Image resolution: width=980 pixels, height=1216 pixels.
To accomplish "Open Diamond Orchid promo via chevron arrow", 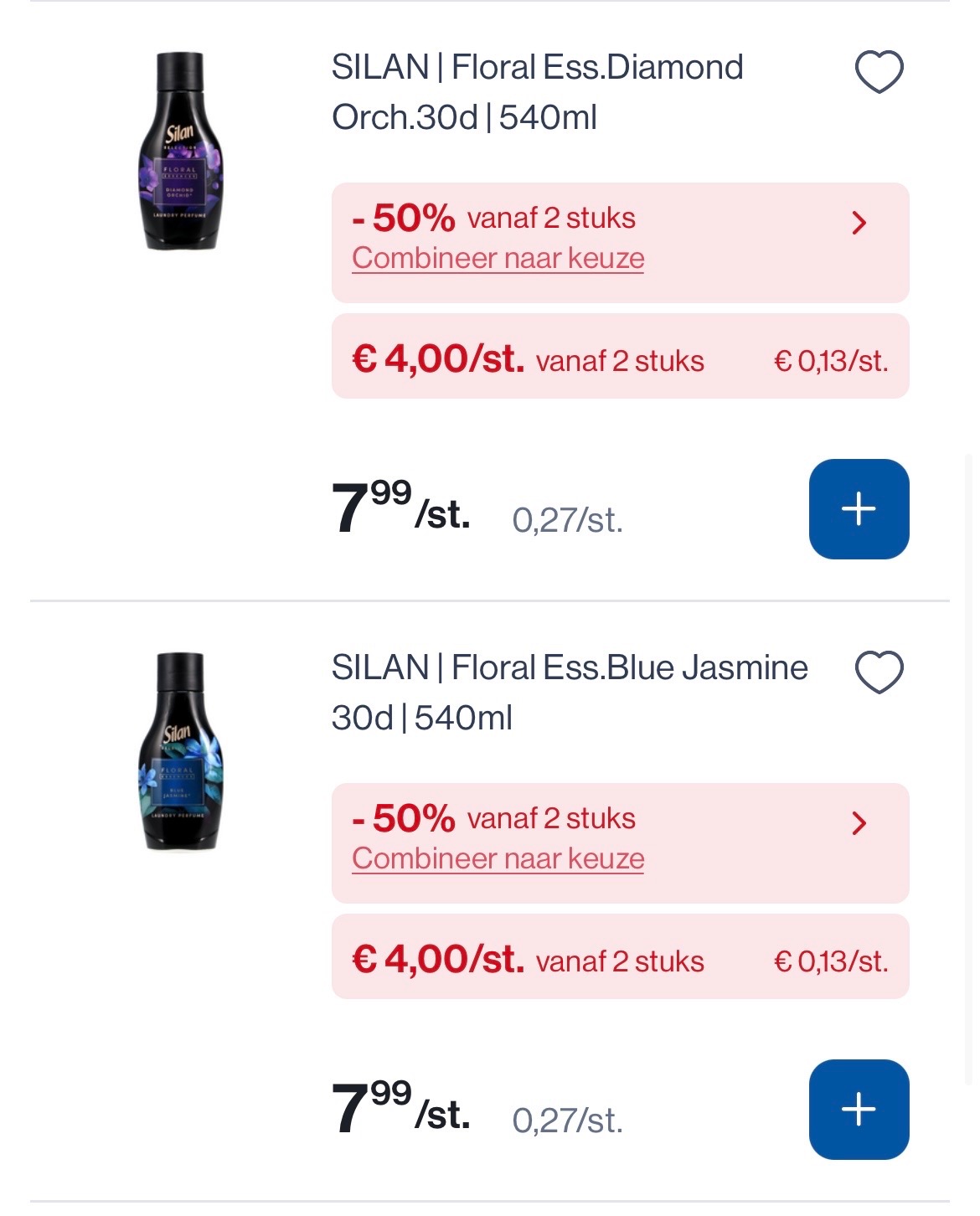I will tap(859, 223).
